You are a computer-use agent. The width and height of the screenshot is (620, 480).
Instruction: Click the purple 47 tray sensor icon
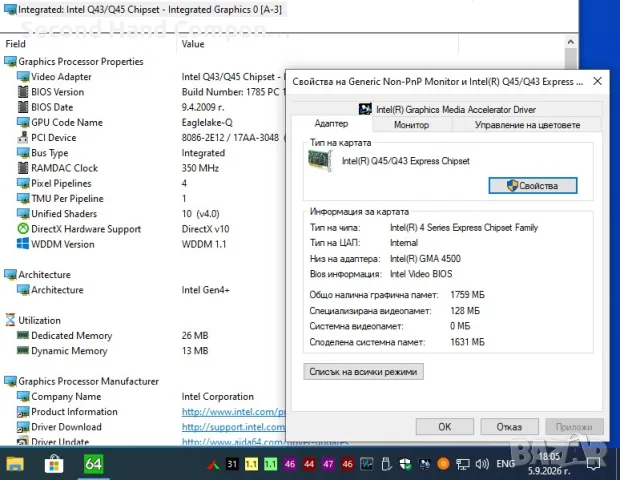click(328, 464)
